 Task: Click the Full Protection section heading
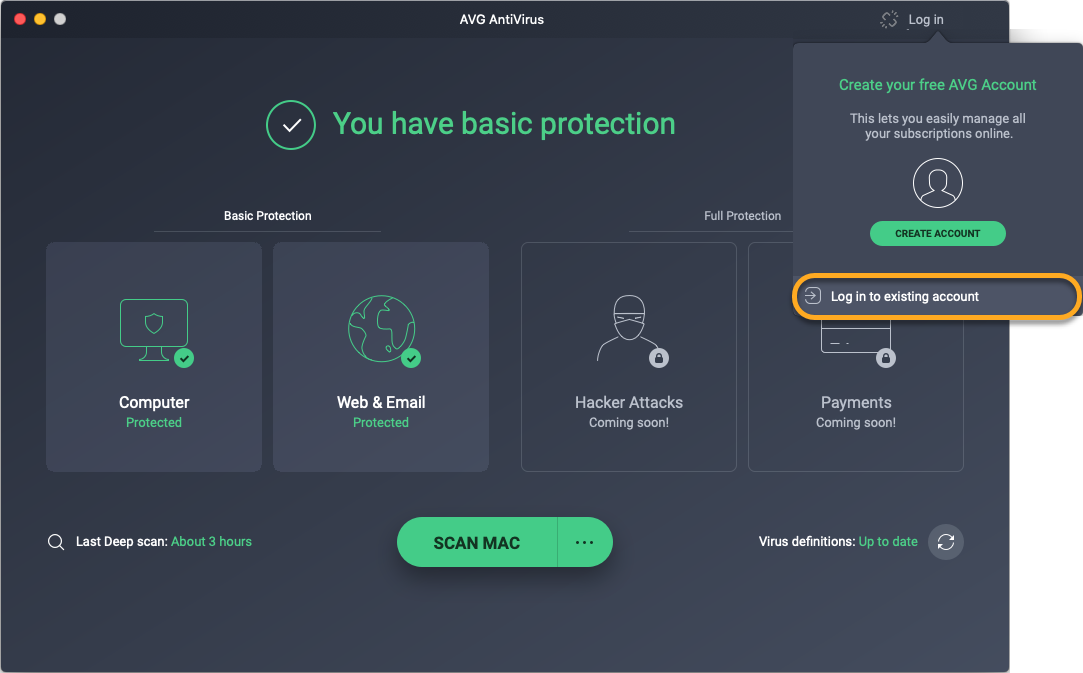tap(742, 216)
